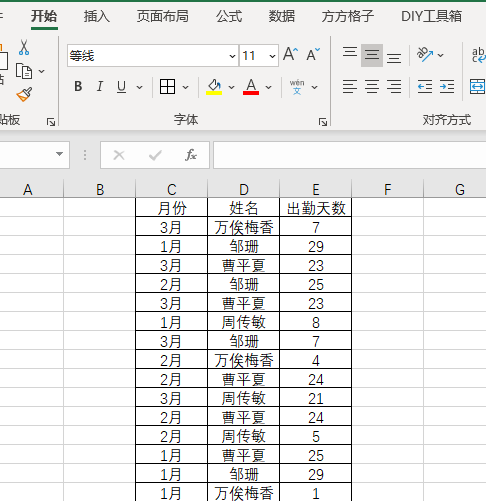The height and width of the screenshot is (501, 486).
Task: Open the 方方格子 tab
Action: pos(348,16)
